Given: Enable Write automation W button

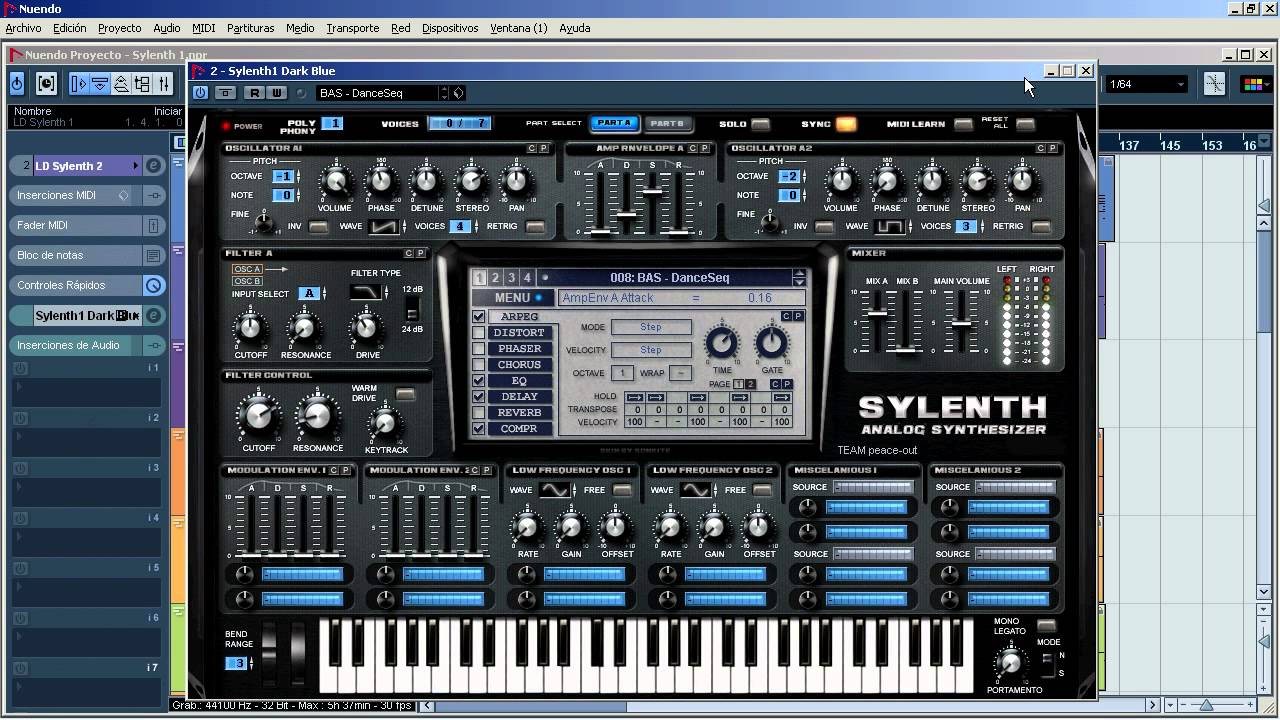Looking at the screenshot, I should click(275, 93).
